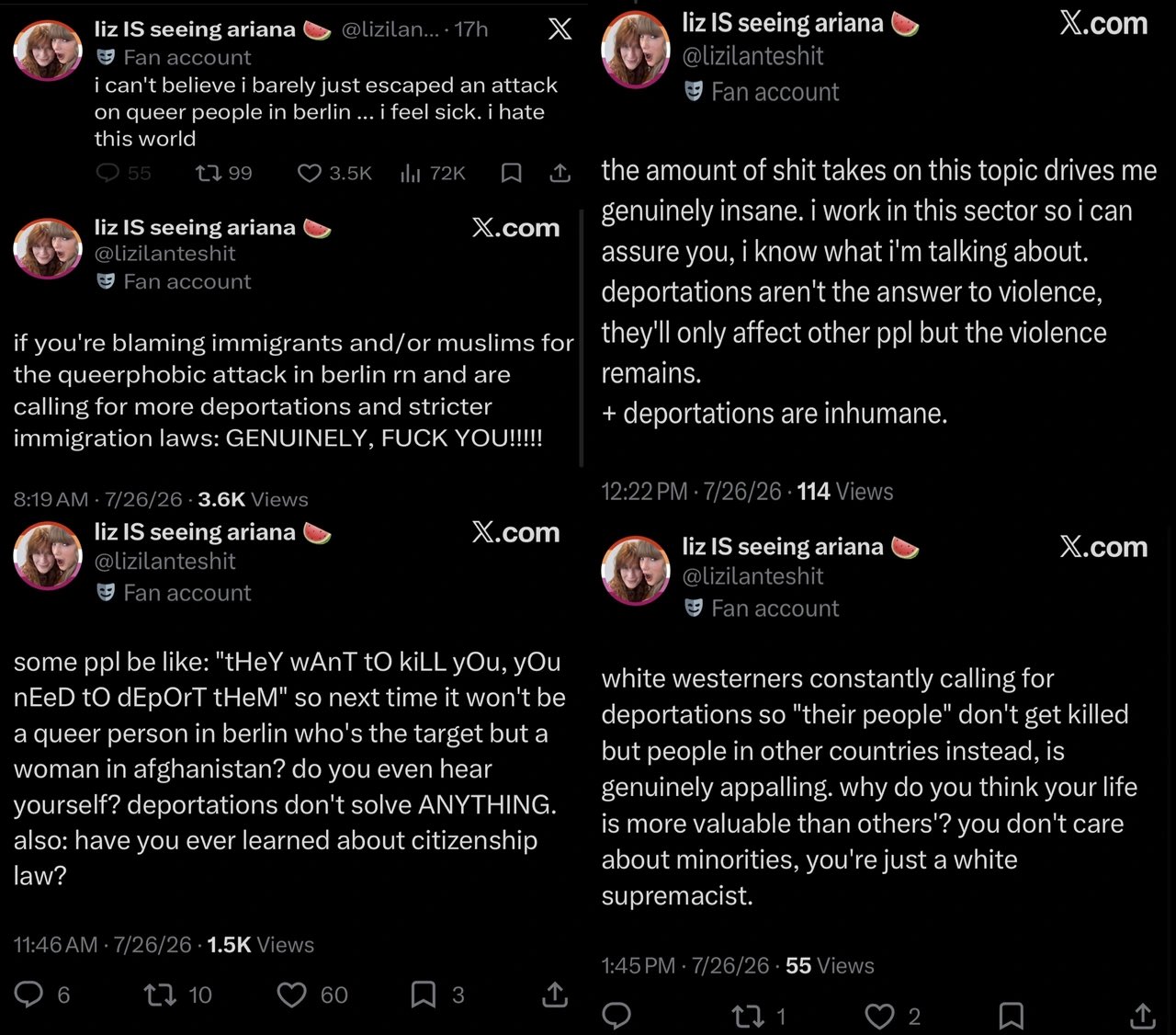This screenshot has width=1176, height=1035.
Task: Share the first tweet via upload icon
Action: [x=560, y=173]
